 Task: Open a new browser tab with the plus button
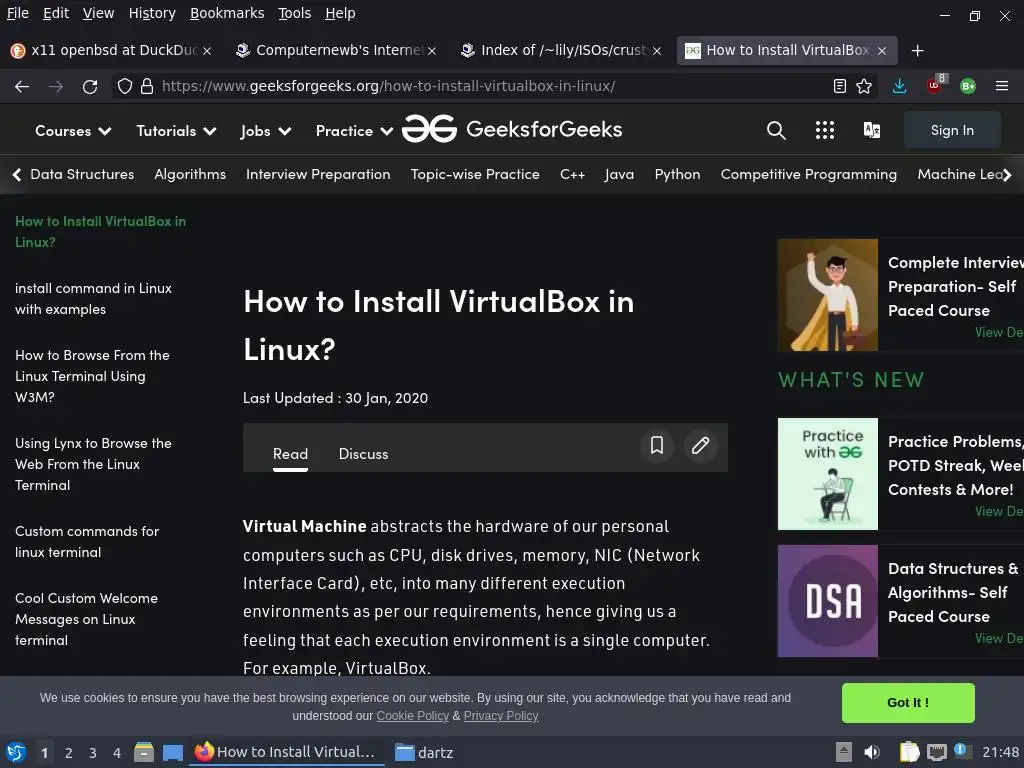tap(918, 50)
